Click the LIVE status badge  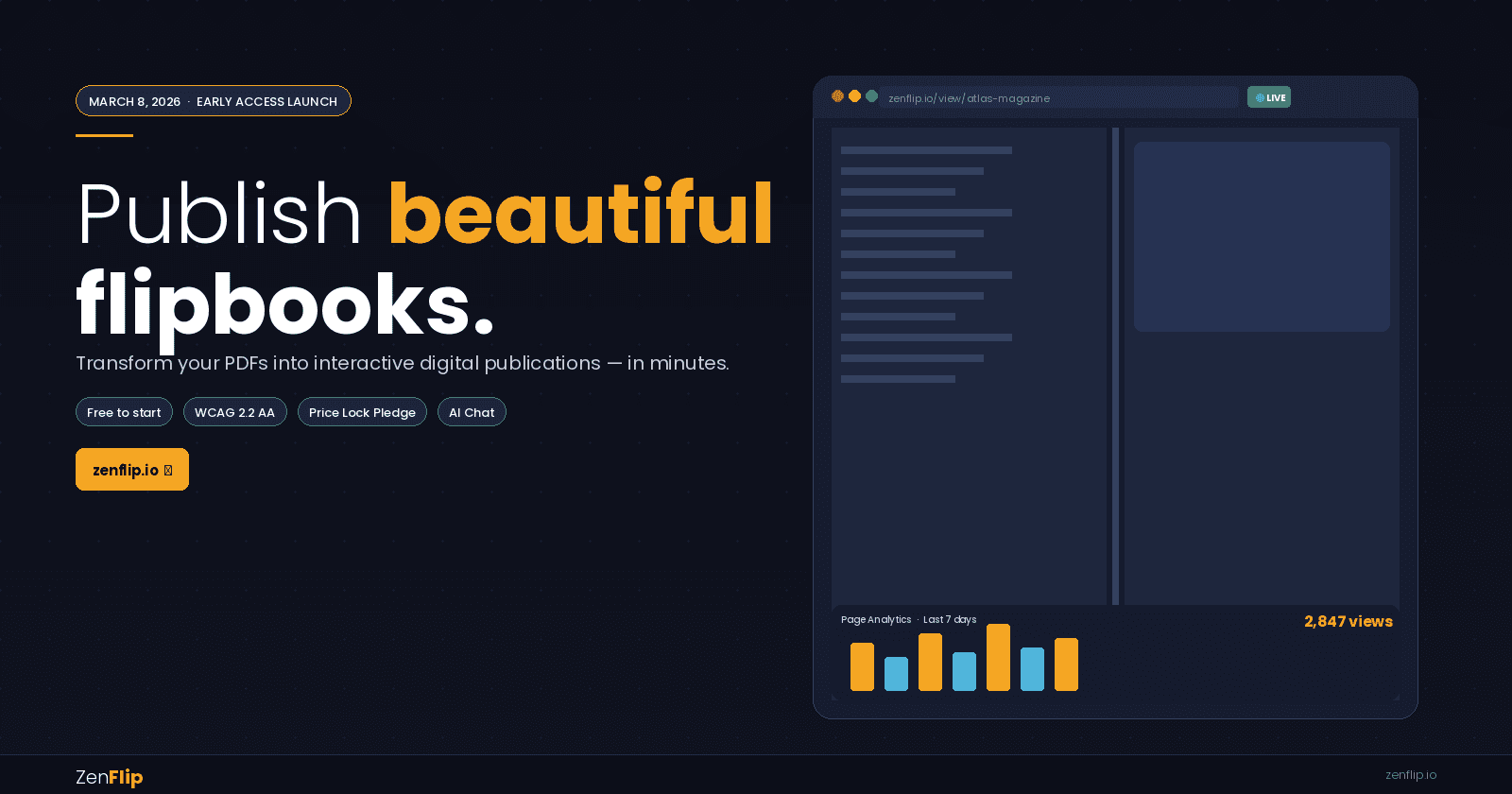tap(1268, 97)
